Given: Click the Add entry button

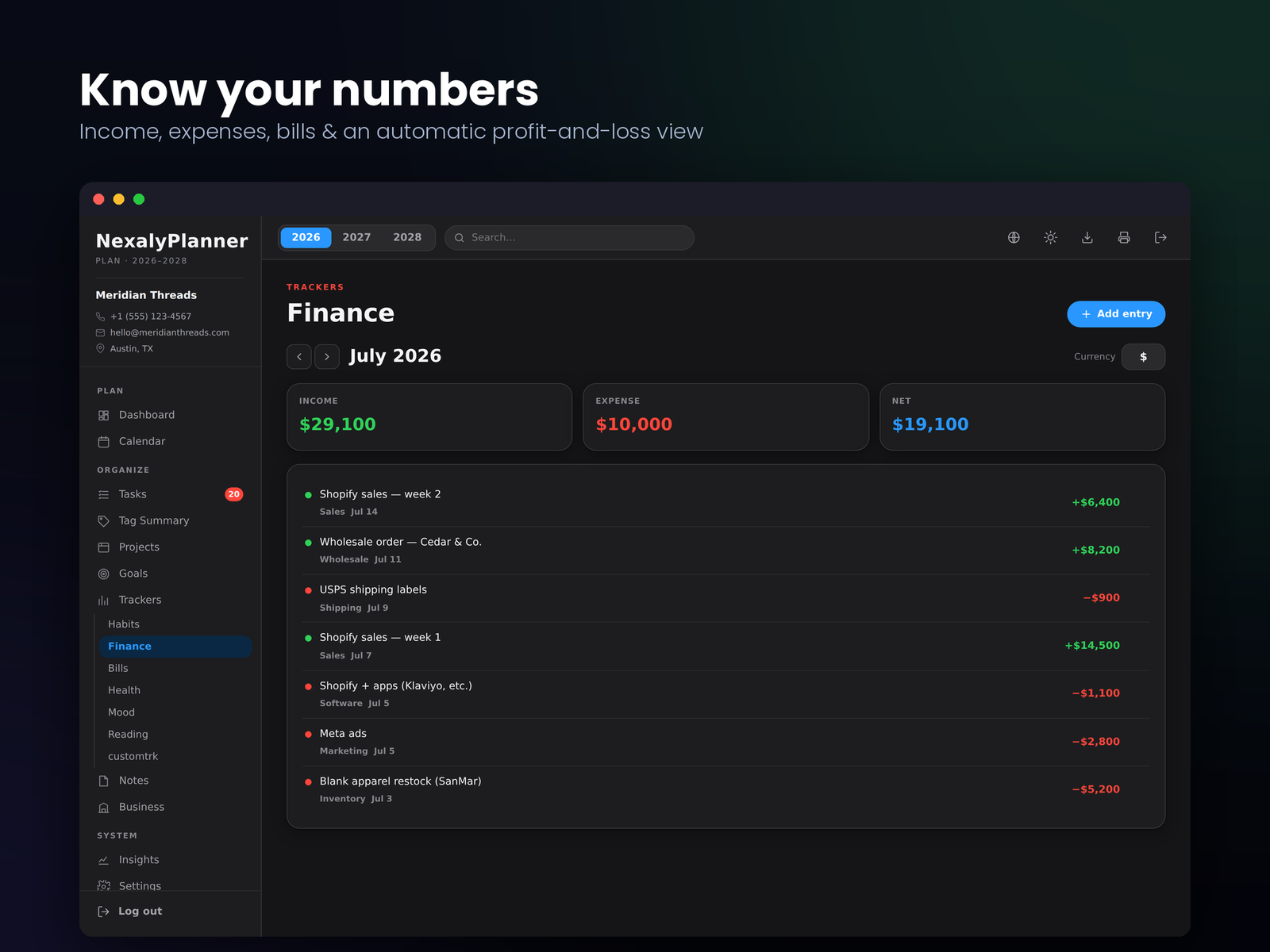Looking at the screenshot, I should coord(1116,314).
